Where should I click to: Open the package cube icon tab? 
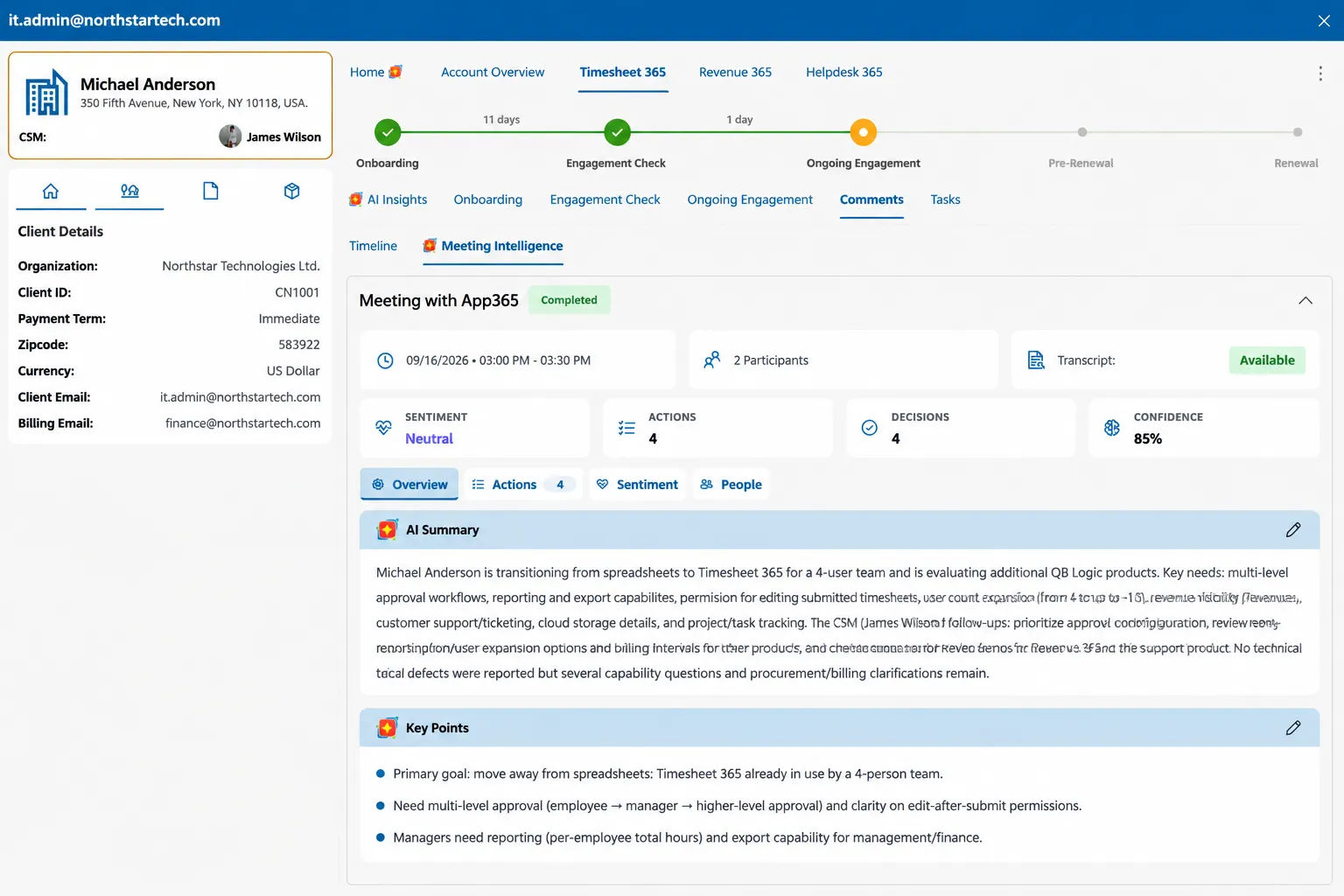tap(292, 191)
